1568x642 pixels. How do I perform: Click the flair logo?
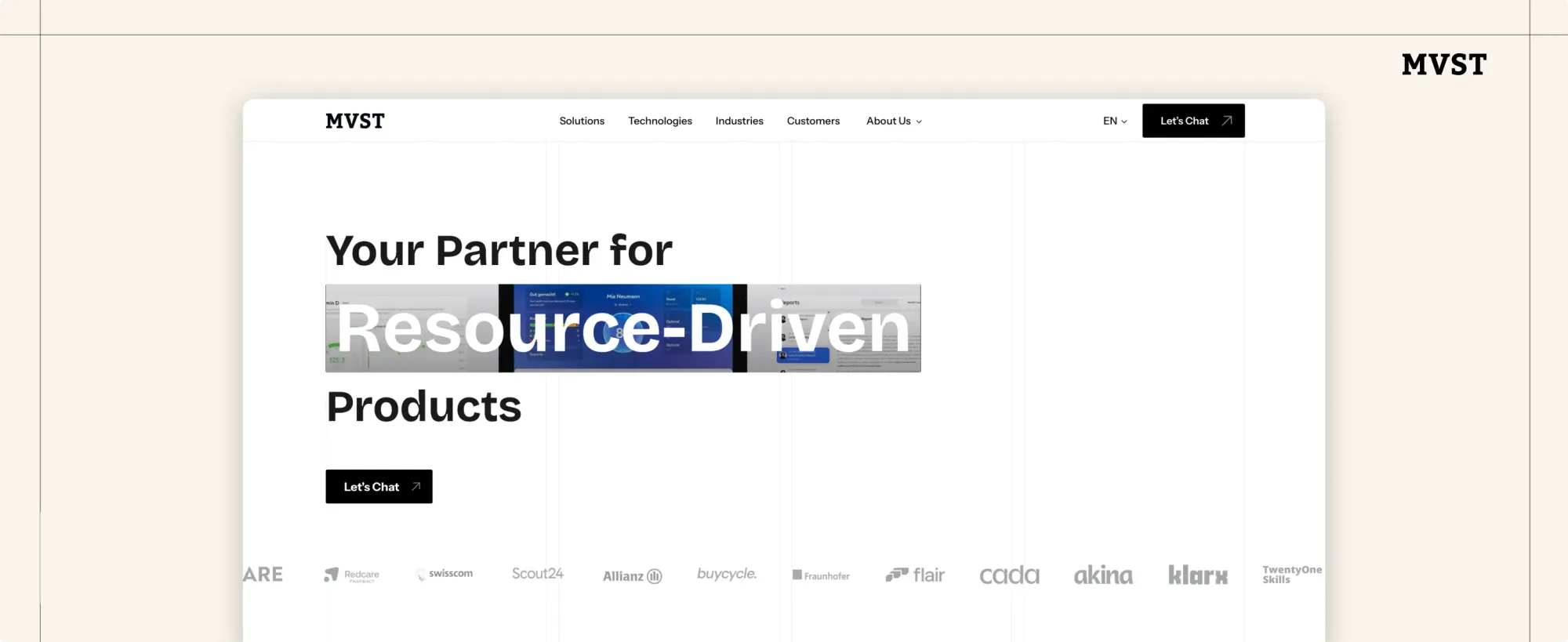(915, 575)
